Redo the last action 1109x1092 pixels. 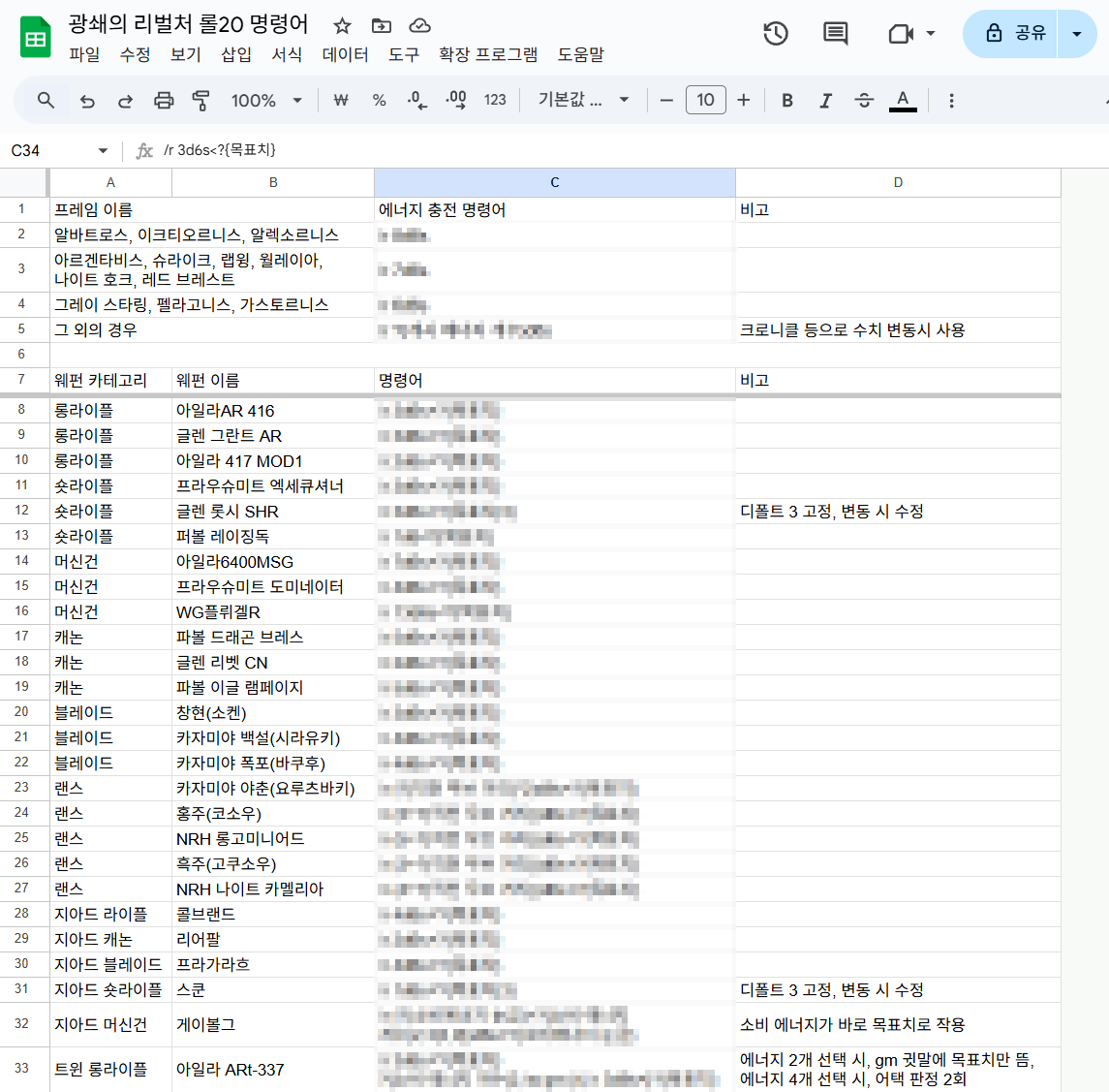click(125, 101)
